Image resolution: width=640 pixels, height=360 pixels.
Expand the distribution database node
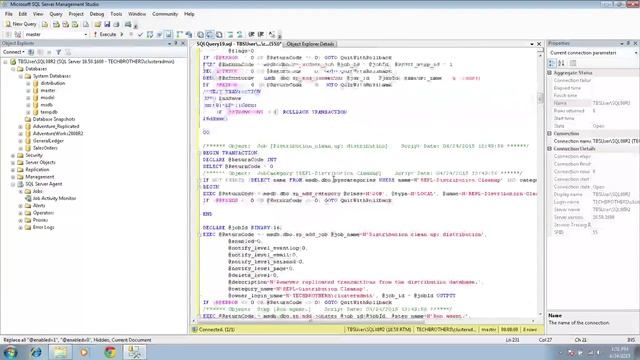pyautogui.click(x=28, y=83)
